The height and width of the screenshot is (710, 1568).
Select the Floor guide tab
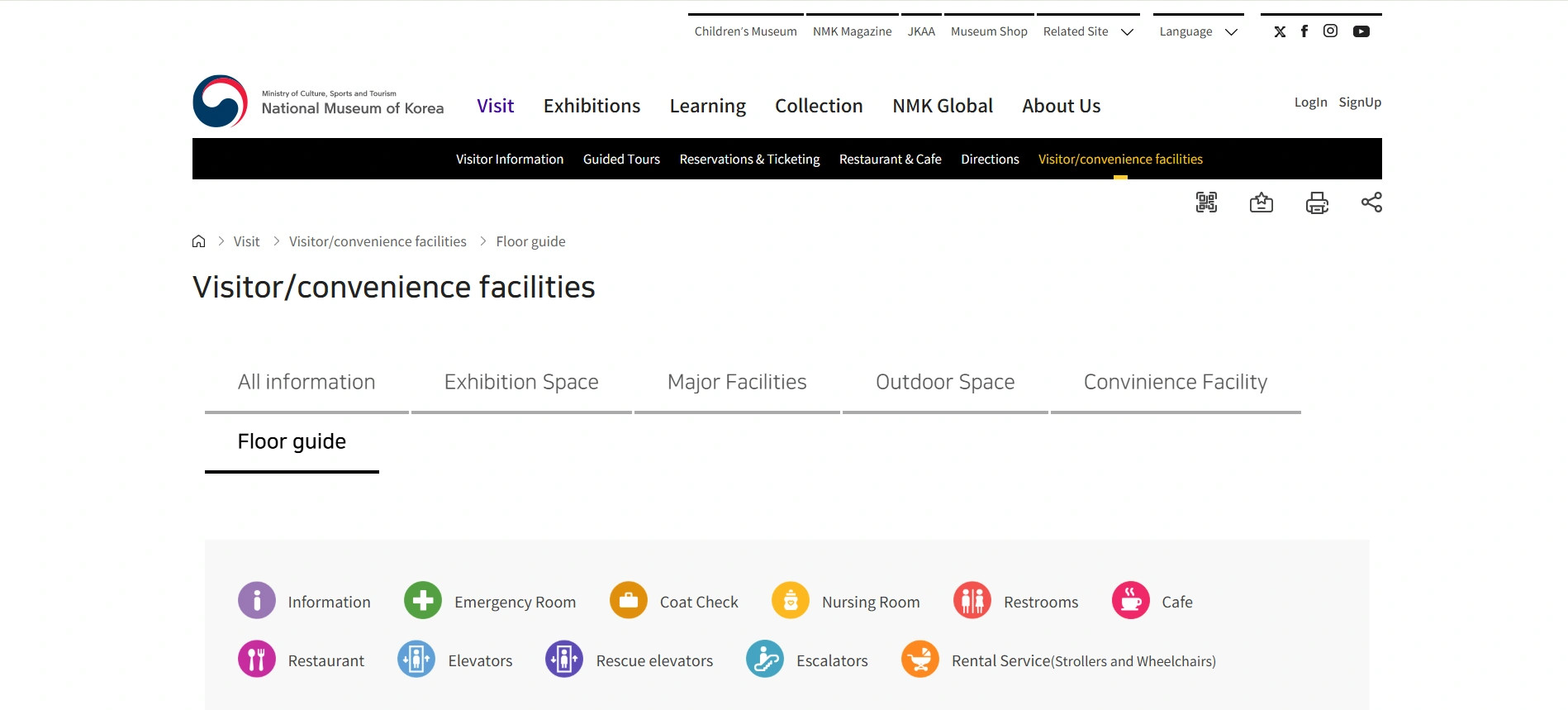pos(292,441)
